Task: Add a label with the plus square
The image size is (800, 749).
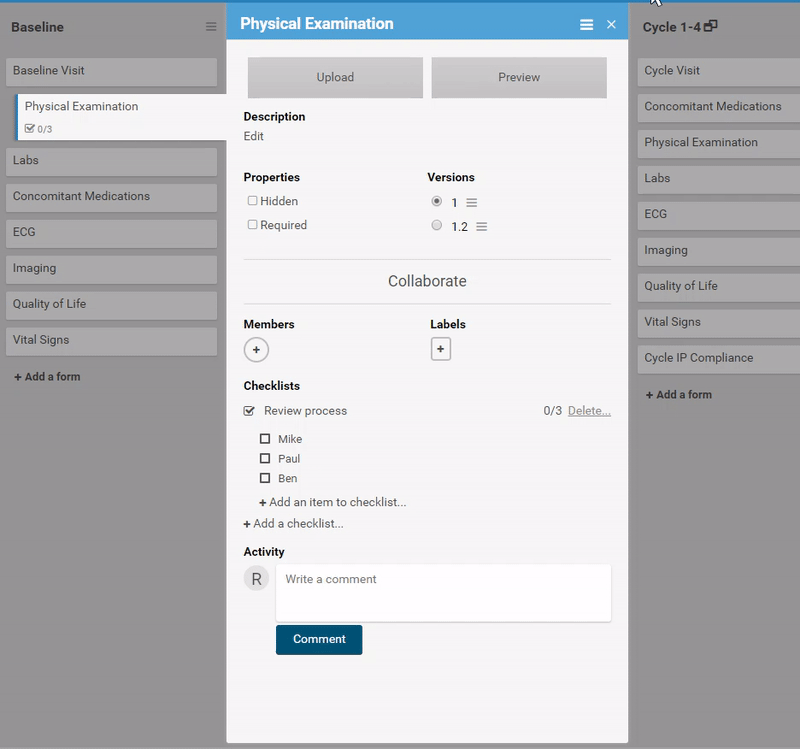Action: [441, 349]
